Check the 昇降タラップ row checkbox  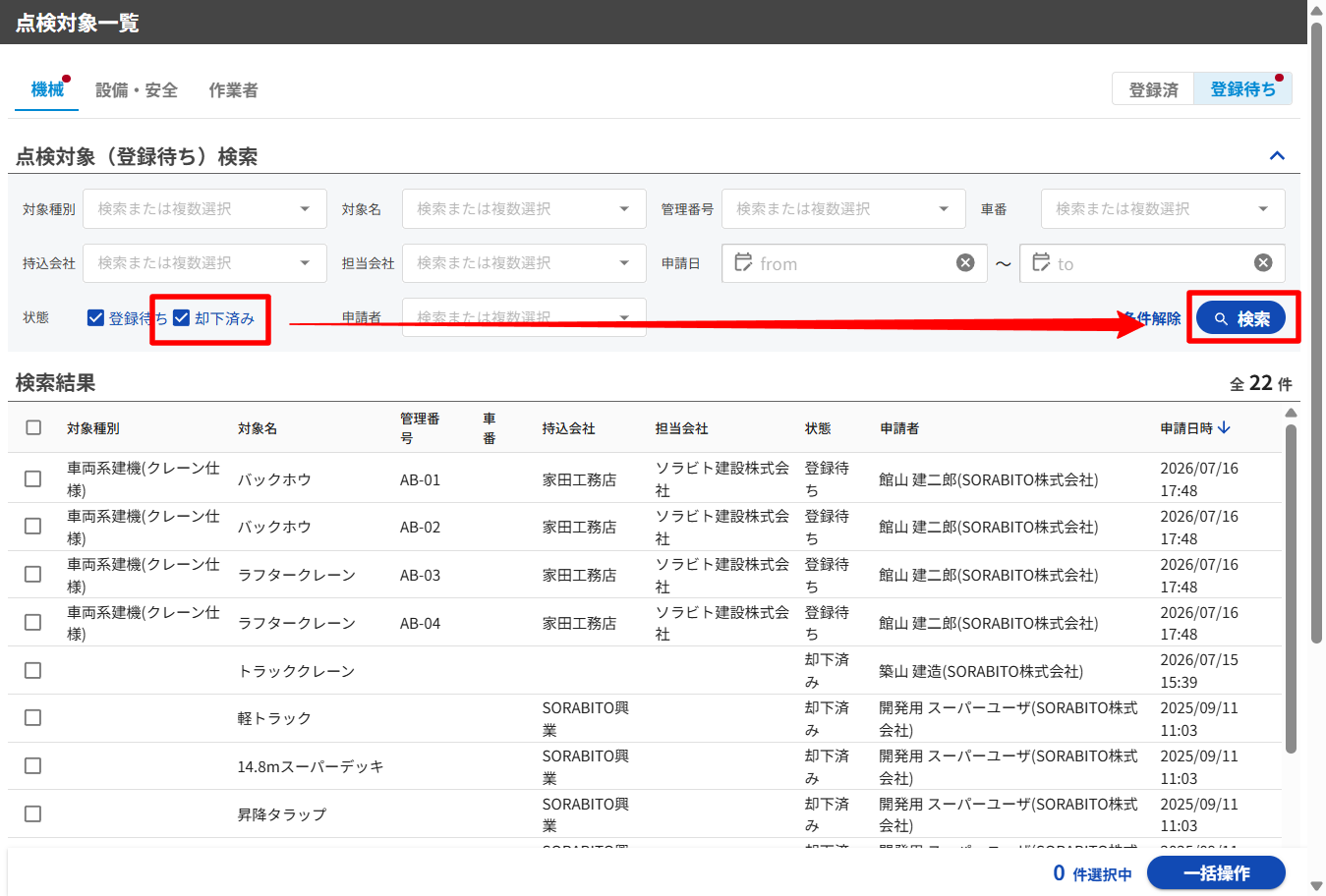pyautogui.click(x=32, y=813)
